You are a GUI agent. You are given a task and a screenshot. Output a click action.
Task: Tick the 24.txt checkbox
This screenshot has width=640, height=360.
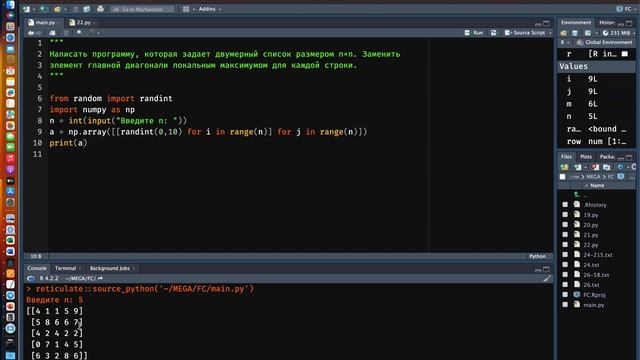click(x=565, y=264)
